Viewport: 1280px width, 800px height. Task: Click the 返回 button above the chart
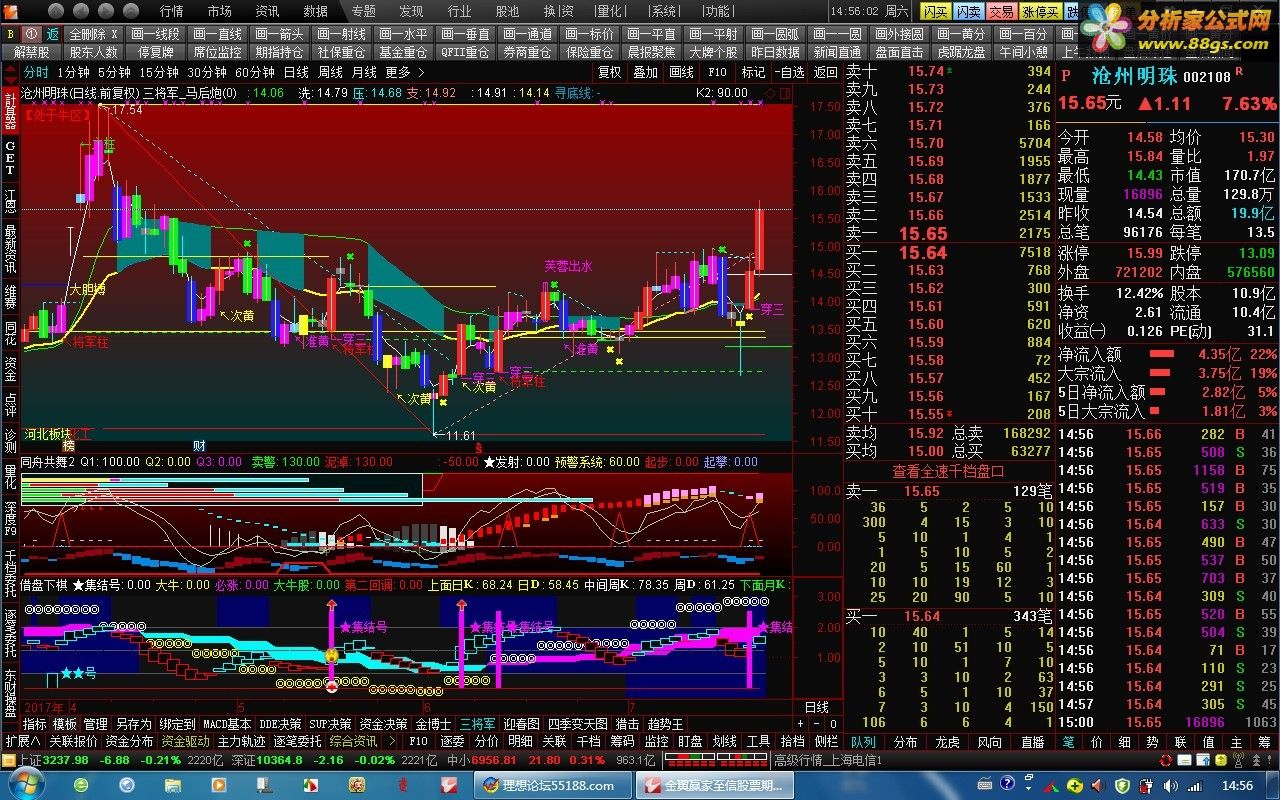[826, 72]
